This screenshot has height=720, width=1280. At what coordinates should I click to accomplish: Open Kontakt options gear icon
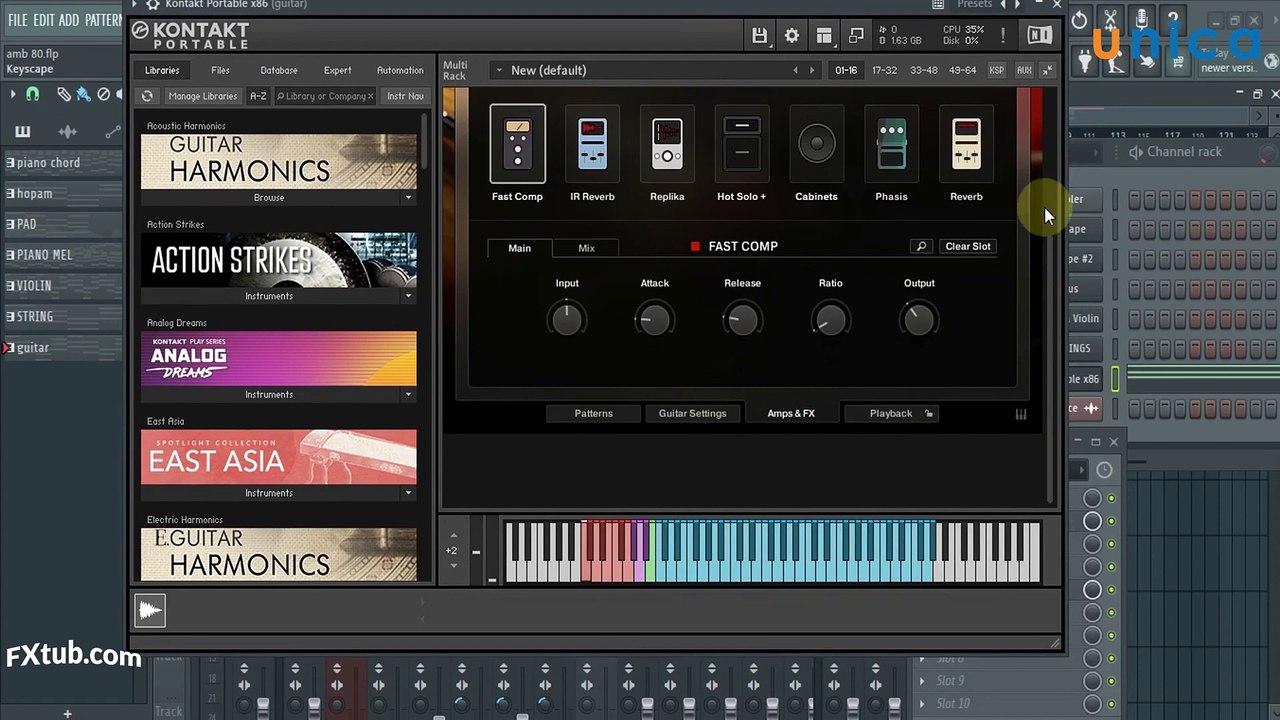click(792, 36)
